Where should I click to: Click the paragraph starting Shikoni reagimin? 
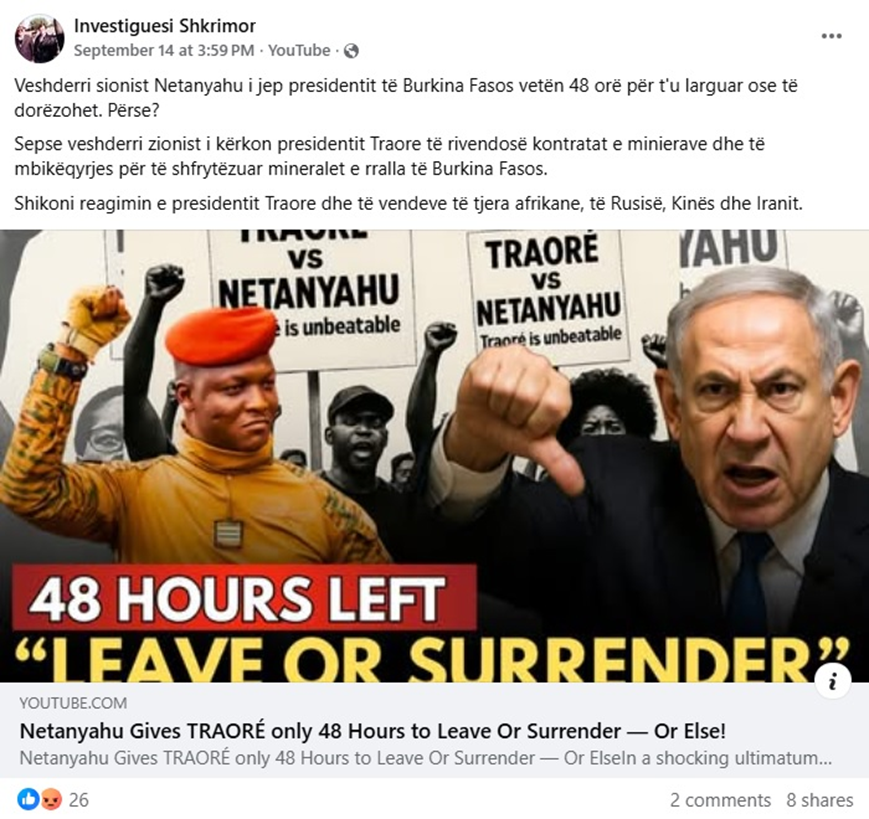click(408, 203)
